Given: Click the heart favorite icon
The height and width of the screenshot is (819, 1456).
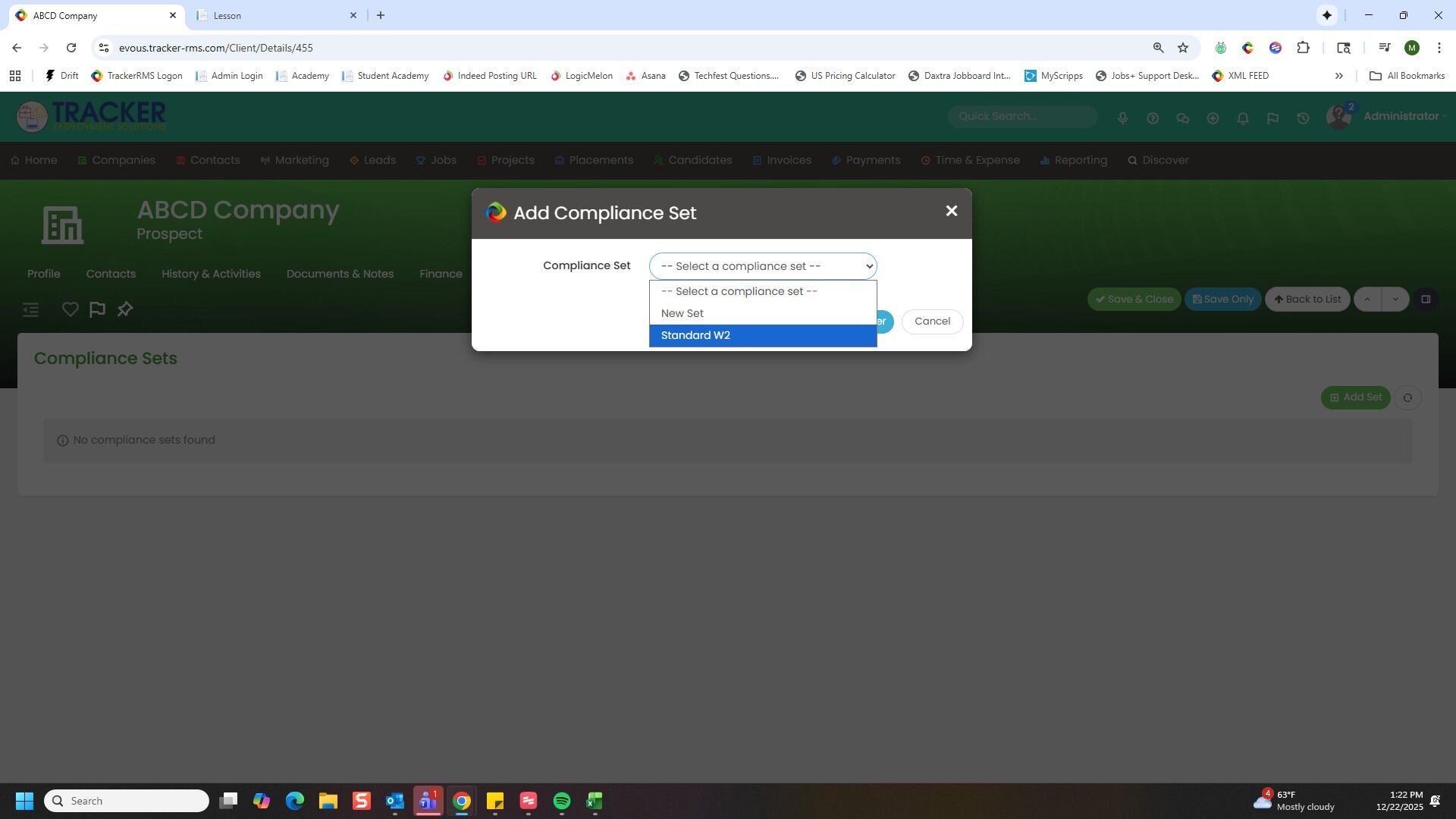Looking at the screenshot, I should [x=70, y=309].
